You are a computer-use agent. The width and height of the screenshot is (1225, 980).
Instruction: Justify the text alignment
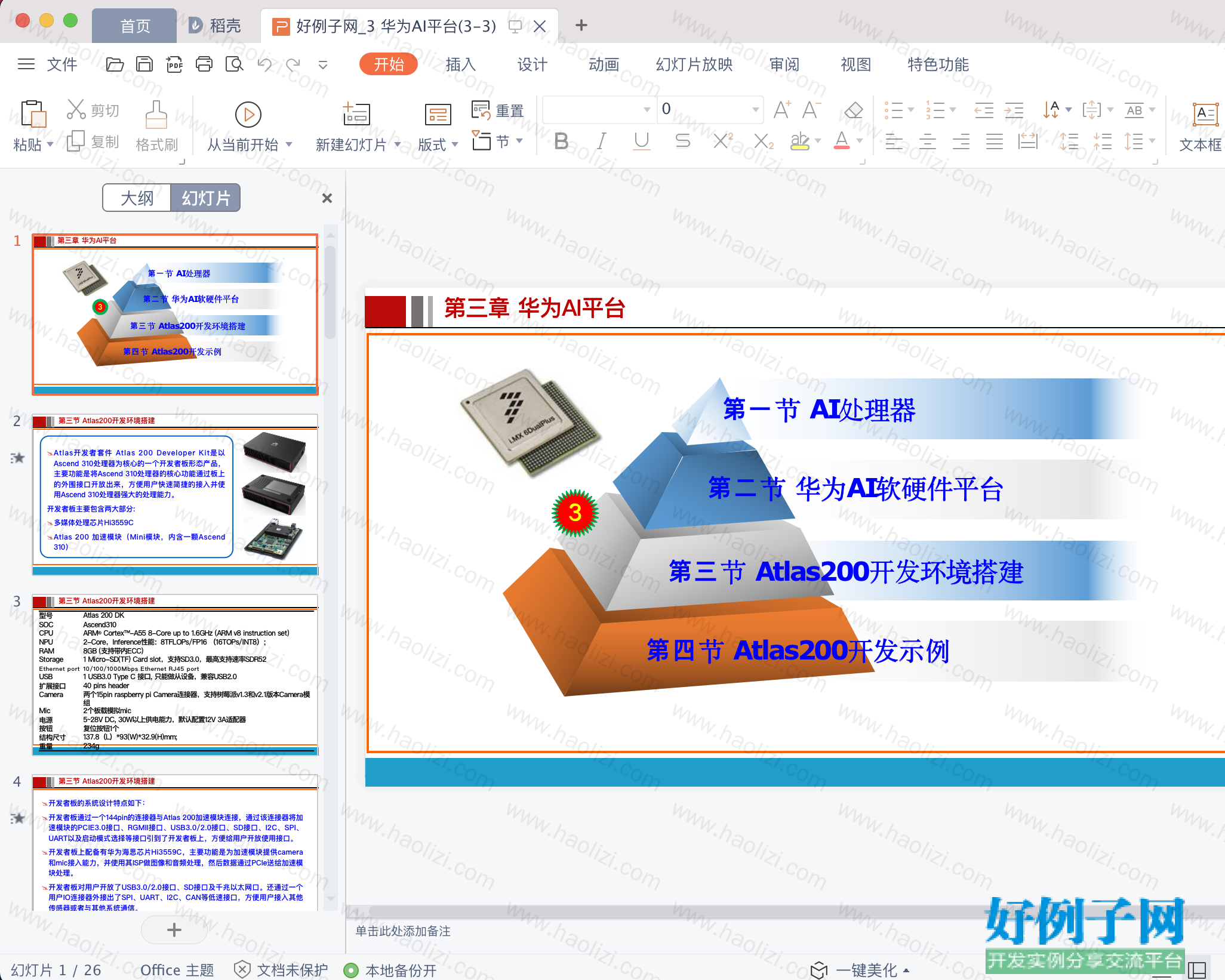click(x=994, y=141)
